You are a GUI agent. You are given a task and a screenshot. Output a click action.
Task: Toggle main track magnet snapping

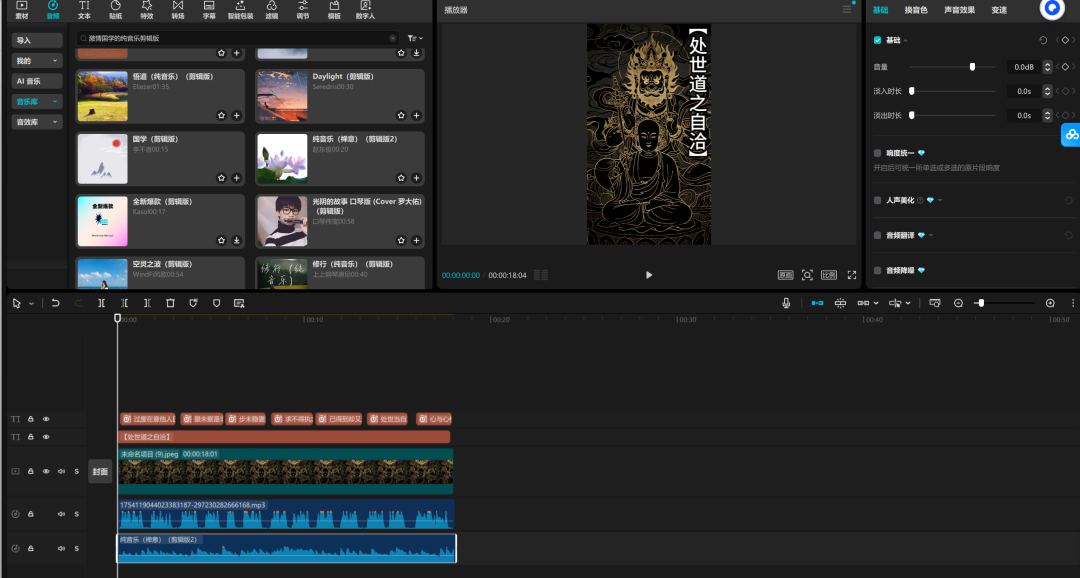[817, 303]
